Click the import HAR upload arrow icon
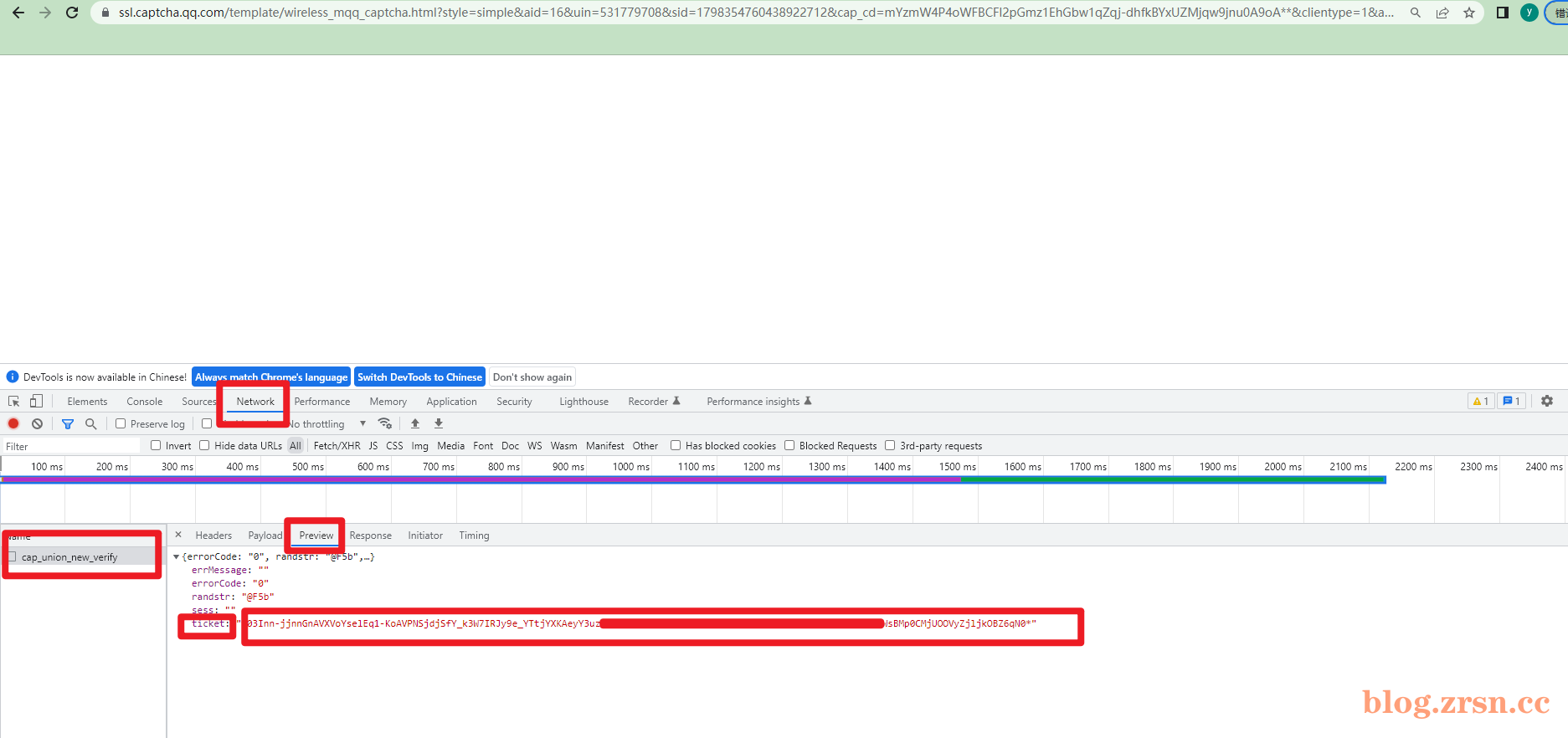Screen dimensions: 1568x738 point(415,423)
